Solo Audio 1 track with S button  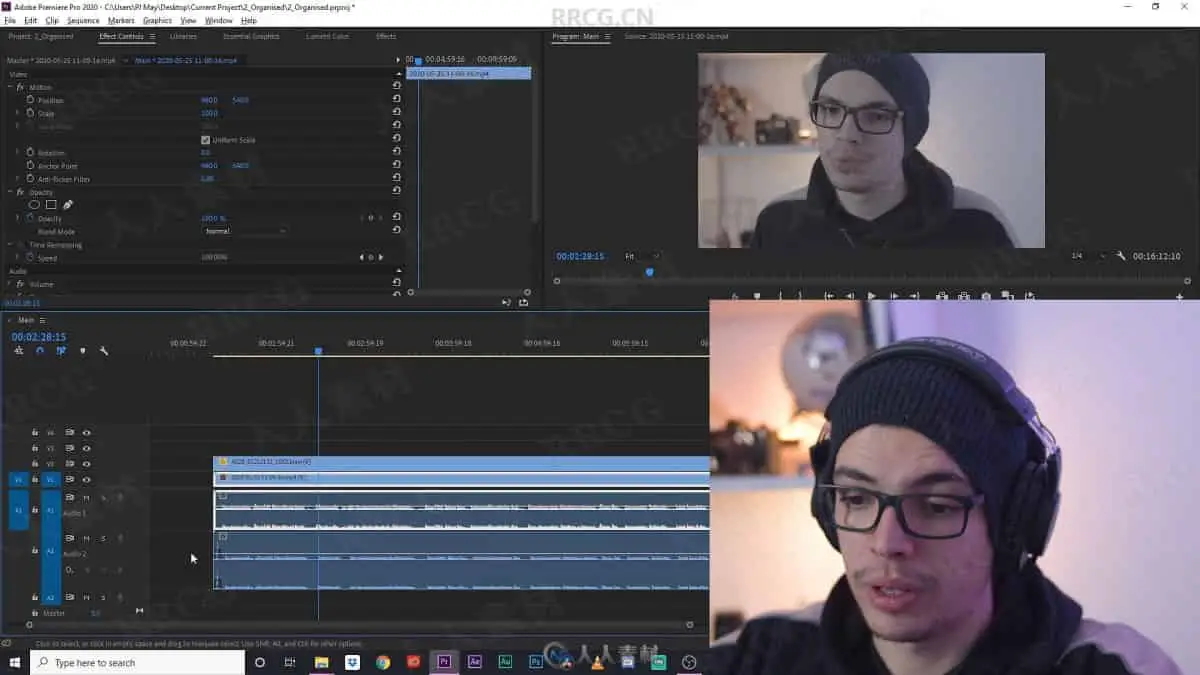103,497
